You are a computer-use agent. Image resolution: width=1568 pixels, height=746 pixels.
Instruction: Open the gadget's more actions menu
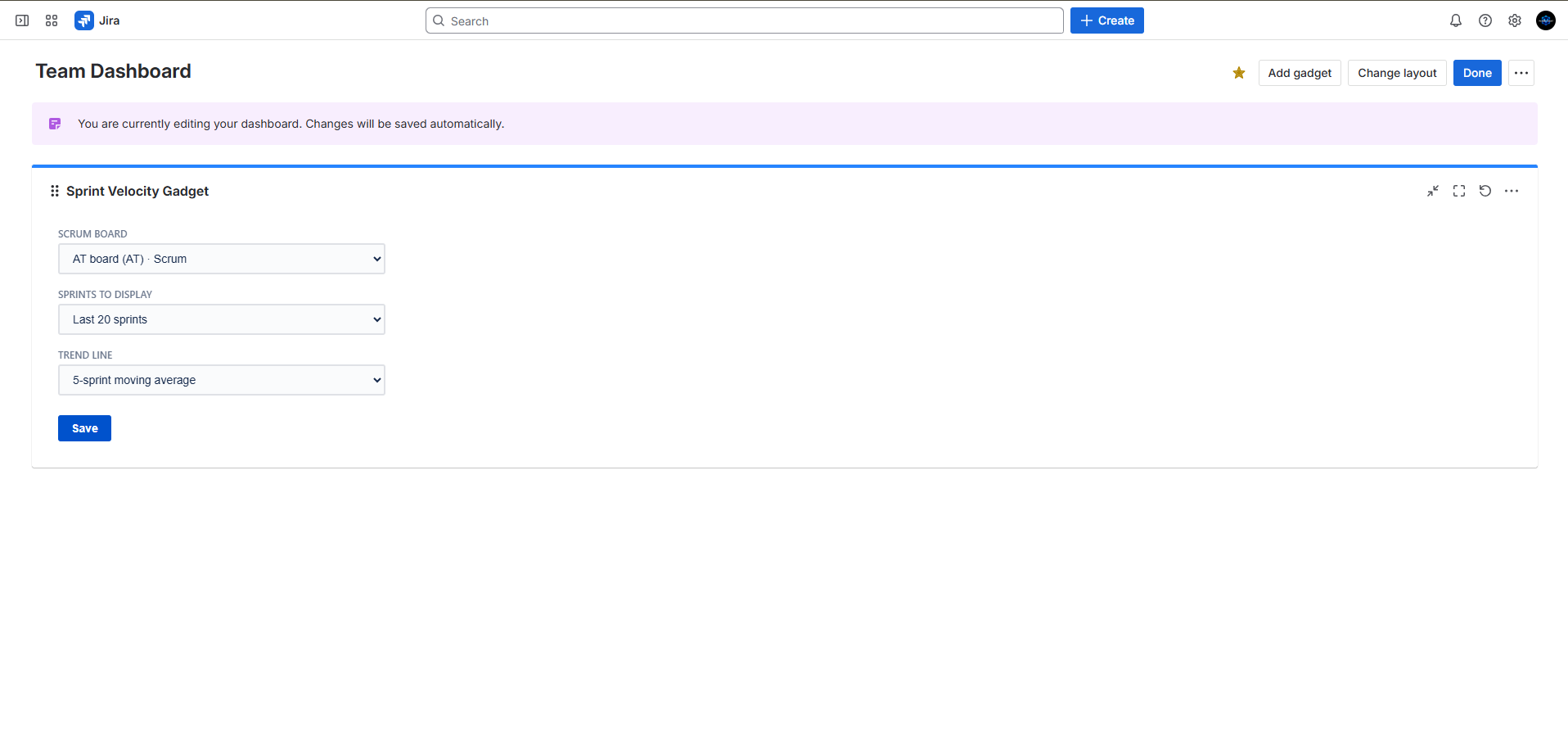[1511, 191]
